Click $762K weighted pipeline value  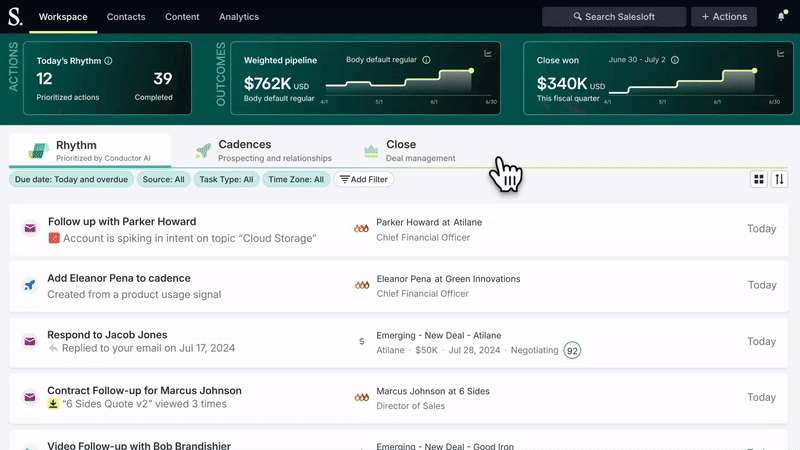[x=267, y=83]
